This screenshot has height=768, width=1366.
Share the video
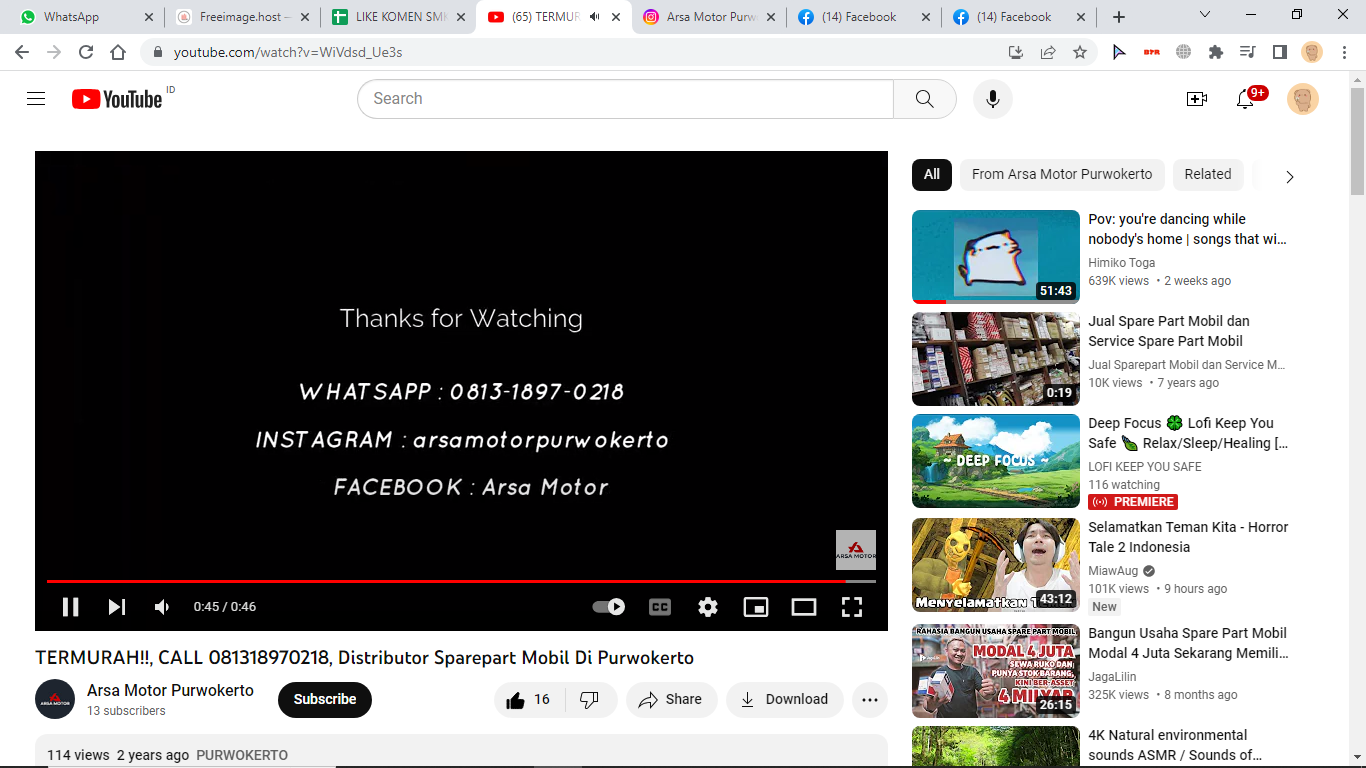point(672,700)
